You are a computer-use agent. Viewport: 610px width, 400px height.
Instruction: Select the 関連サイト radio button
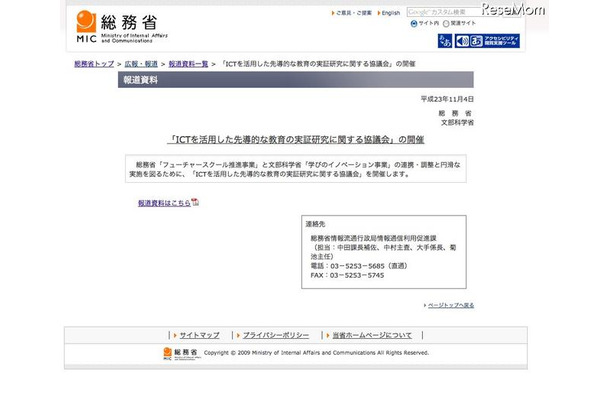coord(446,23)
